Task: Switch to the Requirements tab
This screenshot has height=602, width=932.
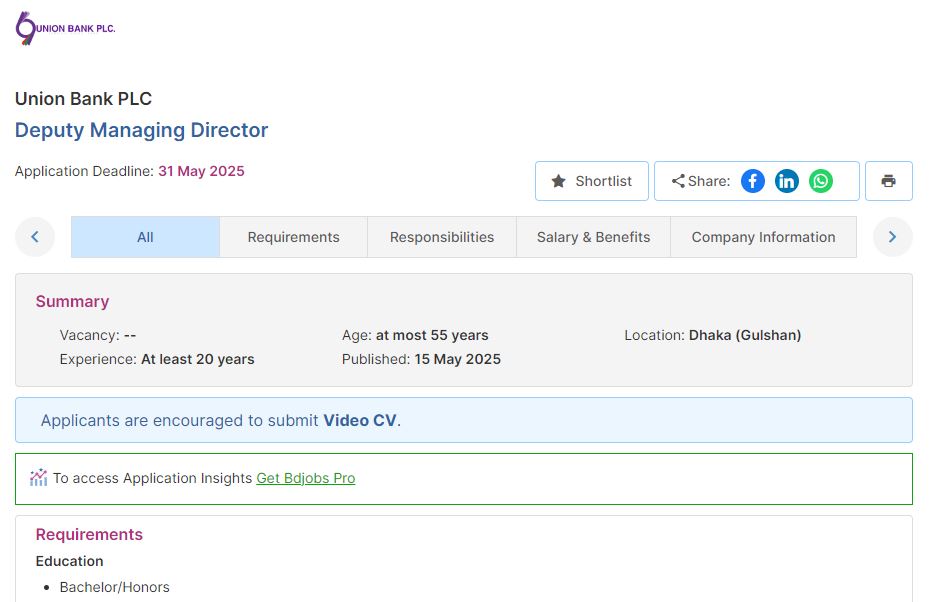Action: coord(293,237)
